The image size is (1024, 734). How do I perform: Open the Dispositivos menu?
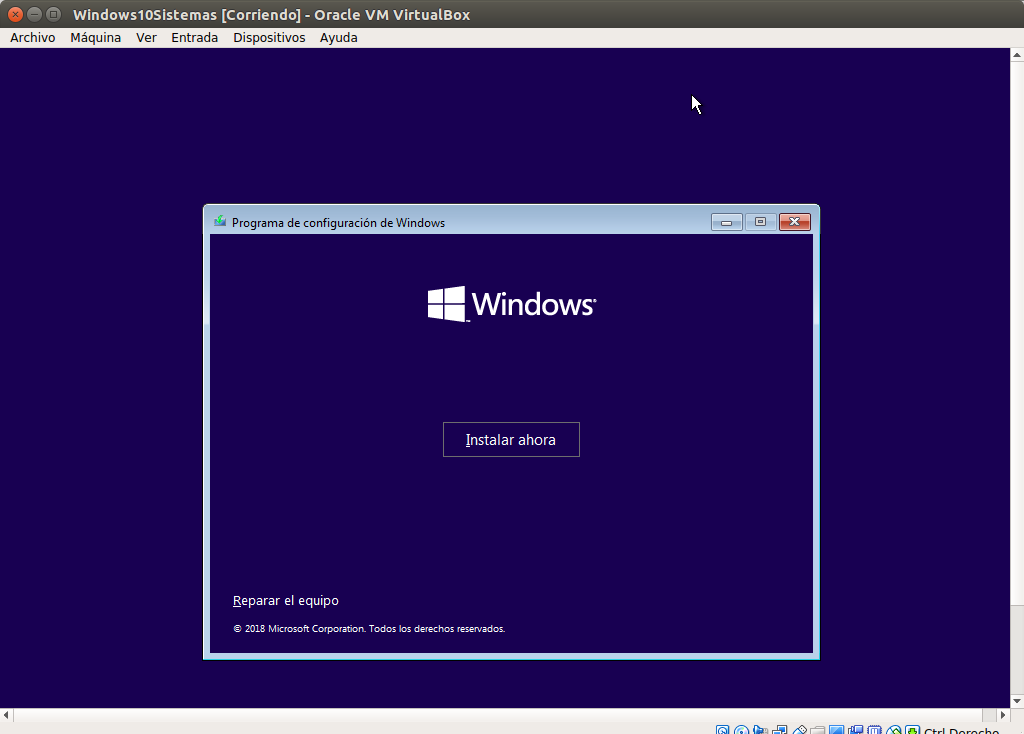click(x=269, y=37)
